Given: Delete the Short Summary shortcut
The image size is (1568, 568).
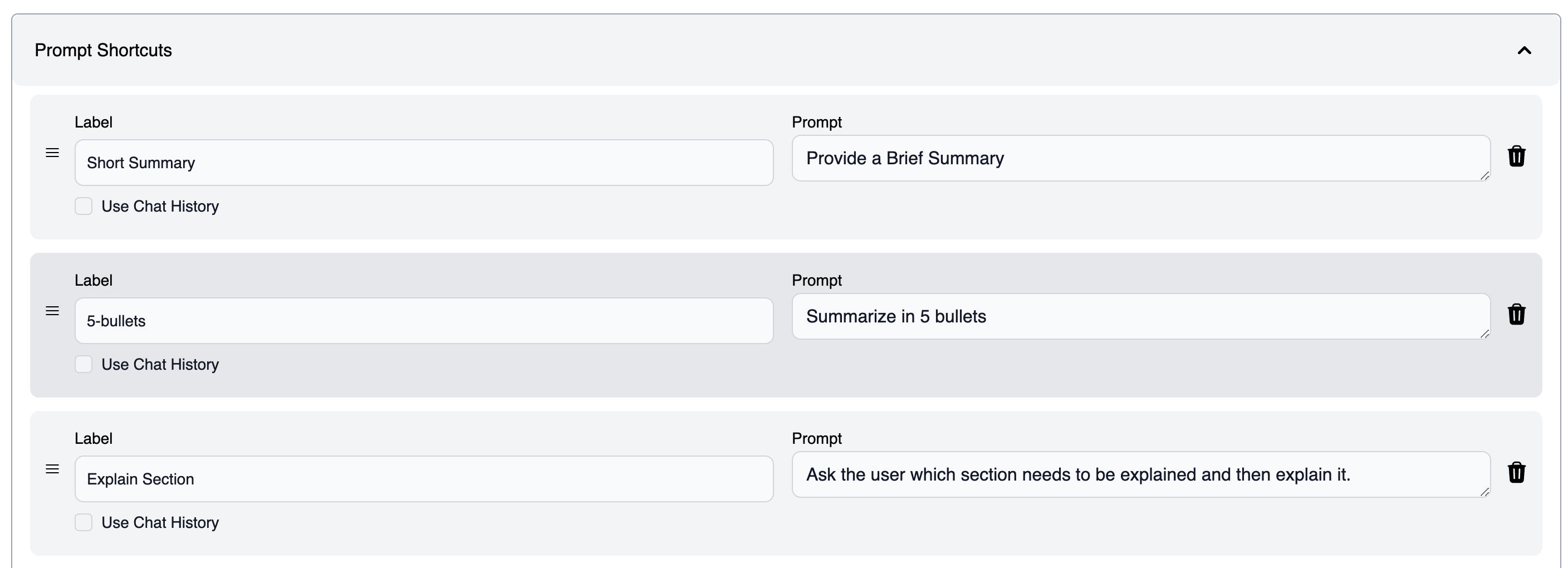Looking at the screenshot, I should tap(1516, 156).
